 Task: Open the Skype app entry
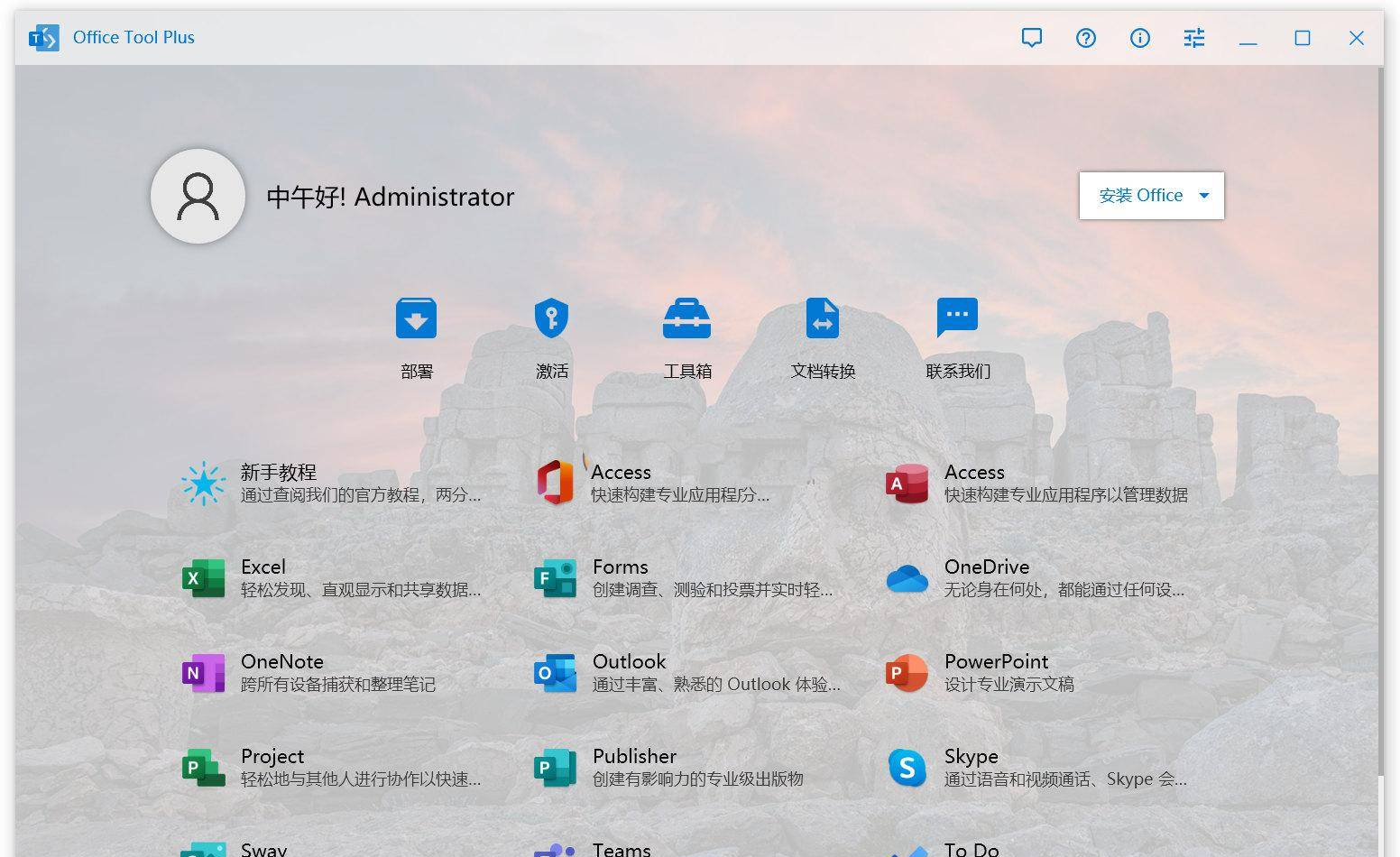[x=971, y=757]
